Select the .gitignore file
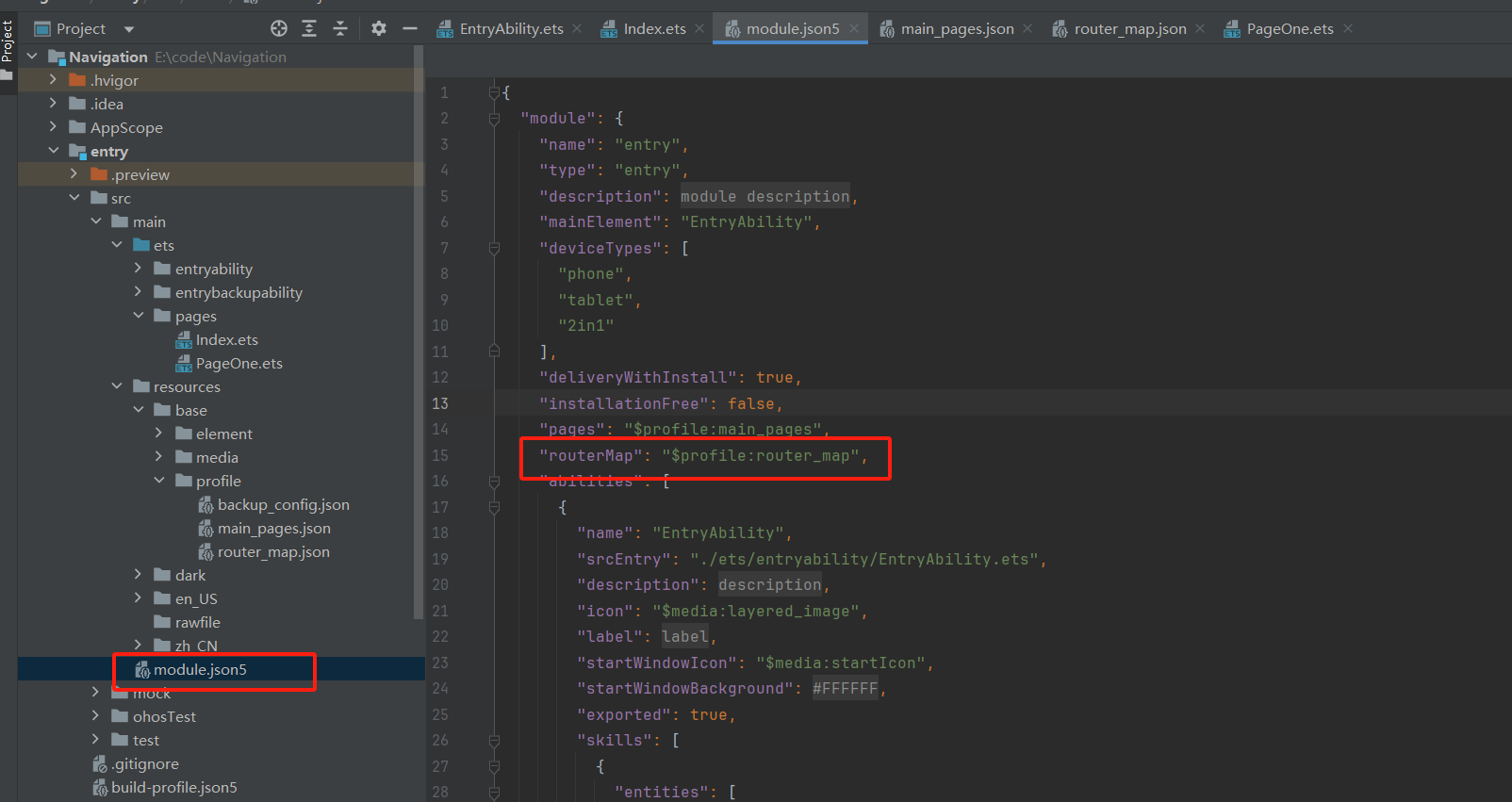The image size is (1512, 802). coord(144,763)
